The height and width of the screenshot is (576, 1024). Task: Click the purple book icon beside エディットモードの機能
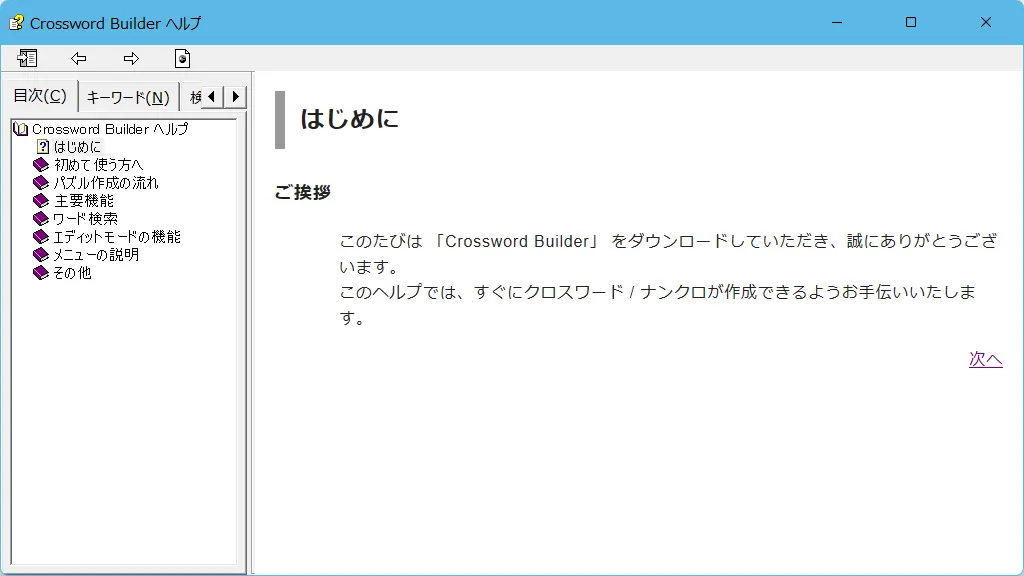[x=41, y=236]
